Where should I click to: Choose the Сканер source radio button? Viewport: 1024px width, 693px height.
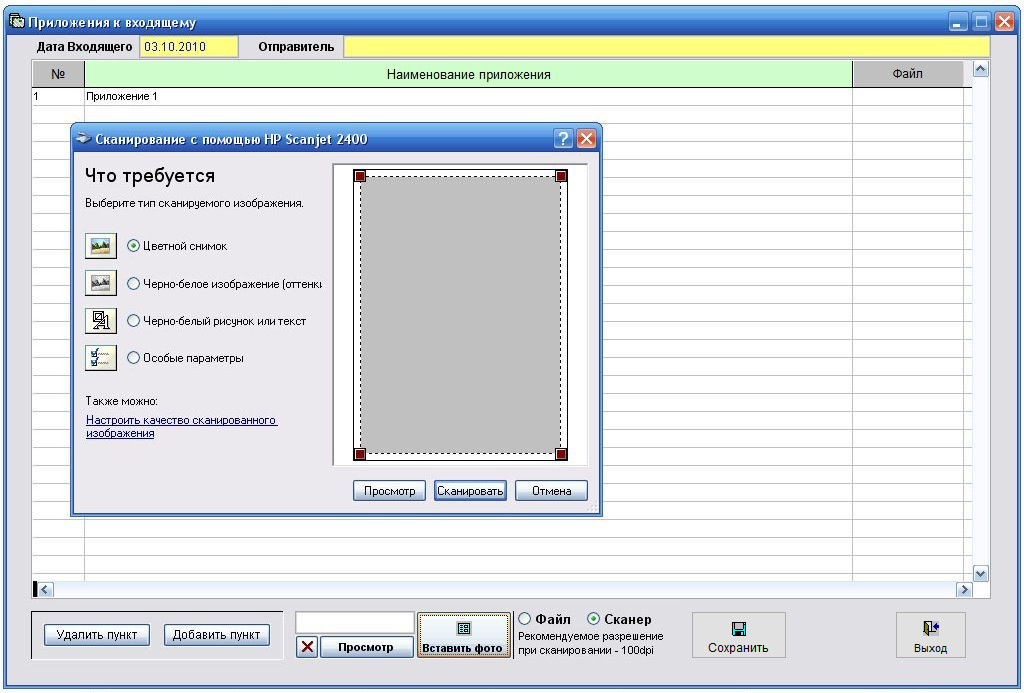(x=593, y=619)
